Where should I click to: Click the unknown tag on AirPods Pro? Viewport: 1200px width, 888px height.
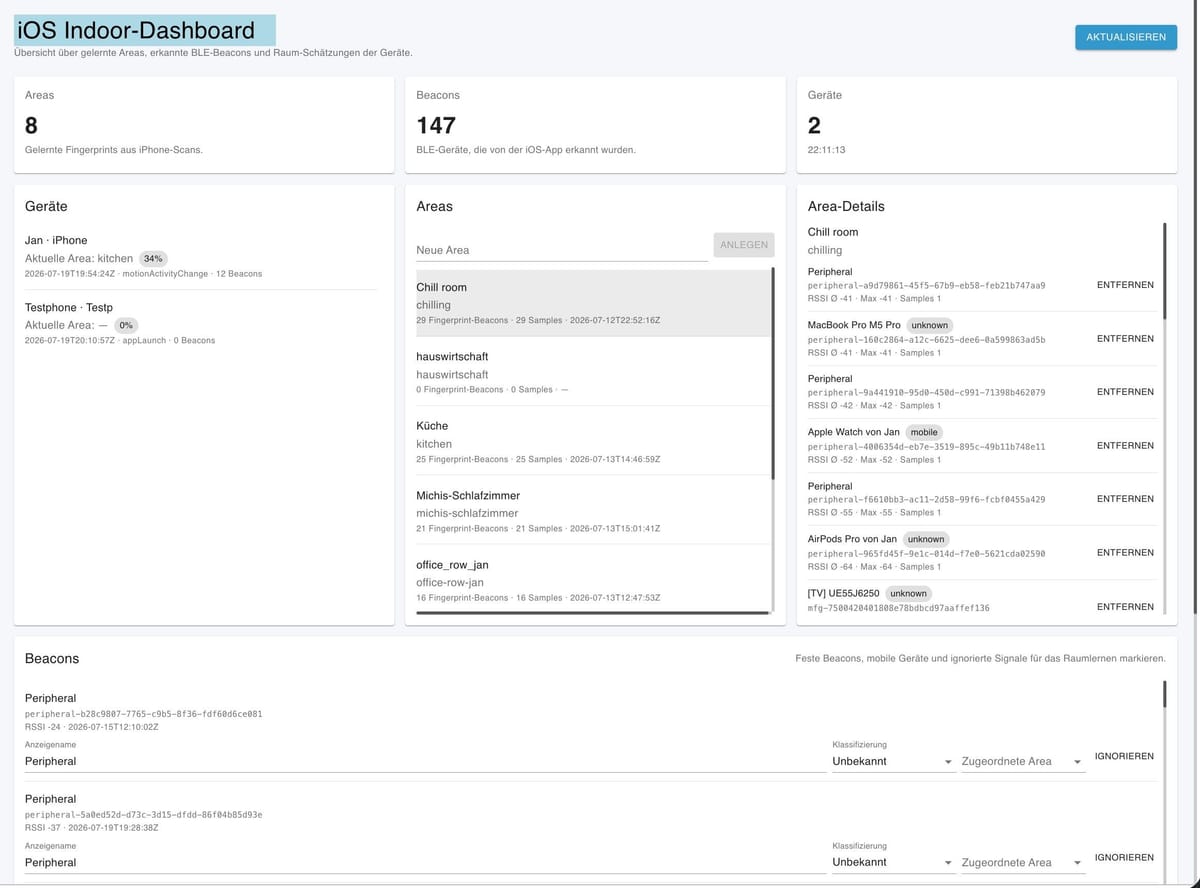(925, 539)
